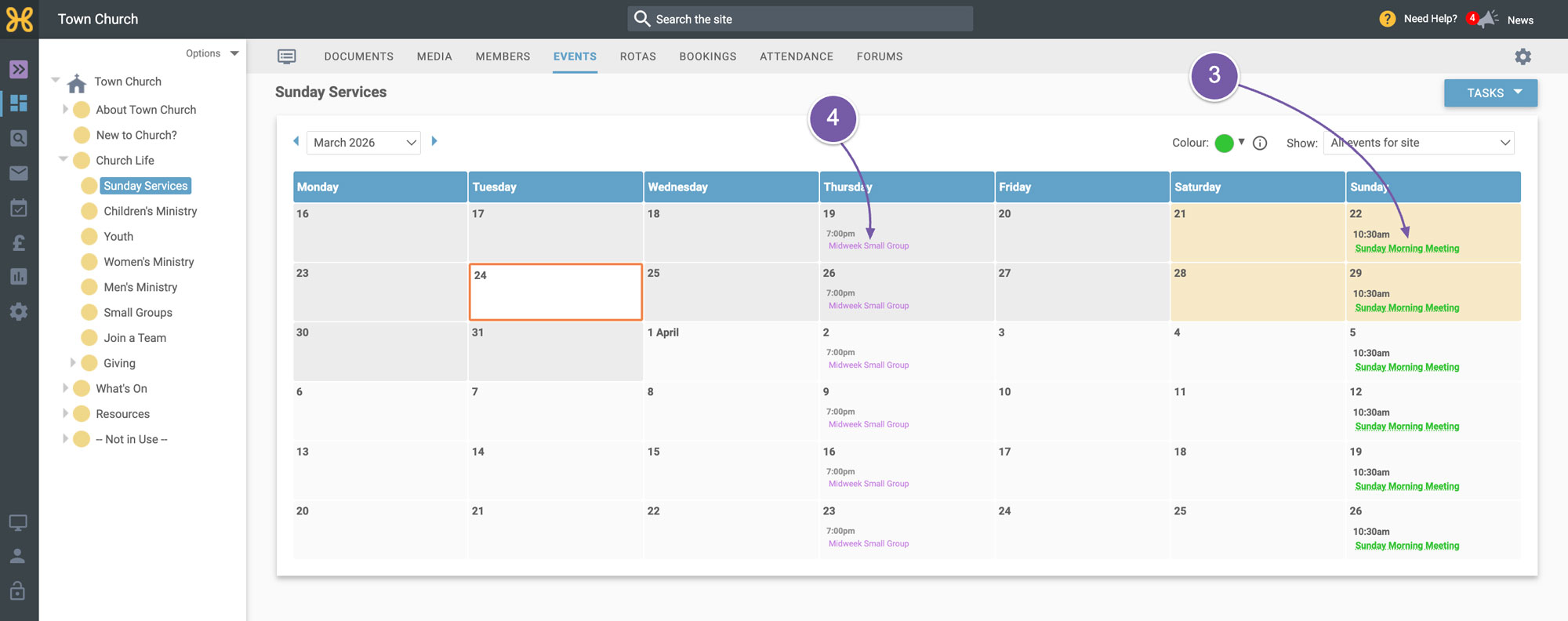Collapse the Church Life tree node
This screenshot has height=621, width=1568.
[x=64, y=159]
